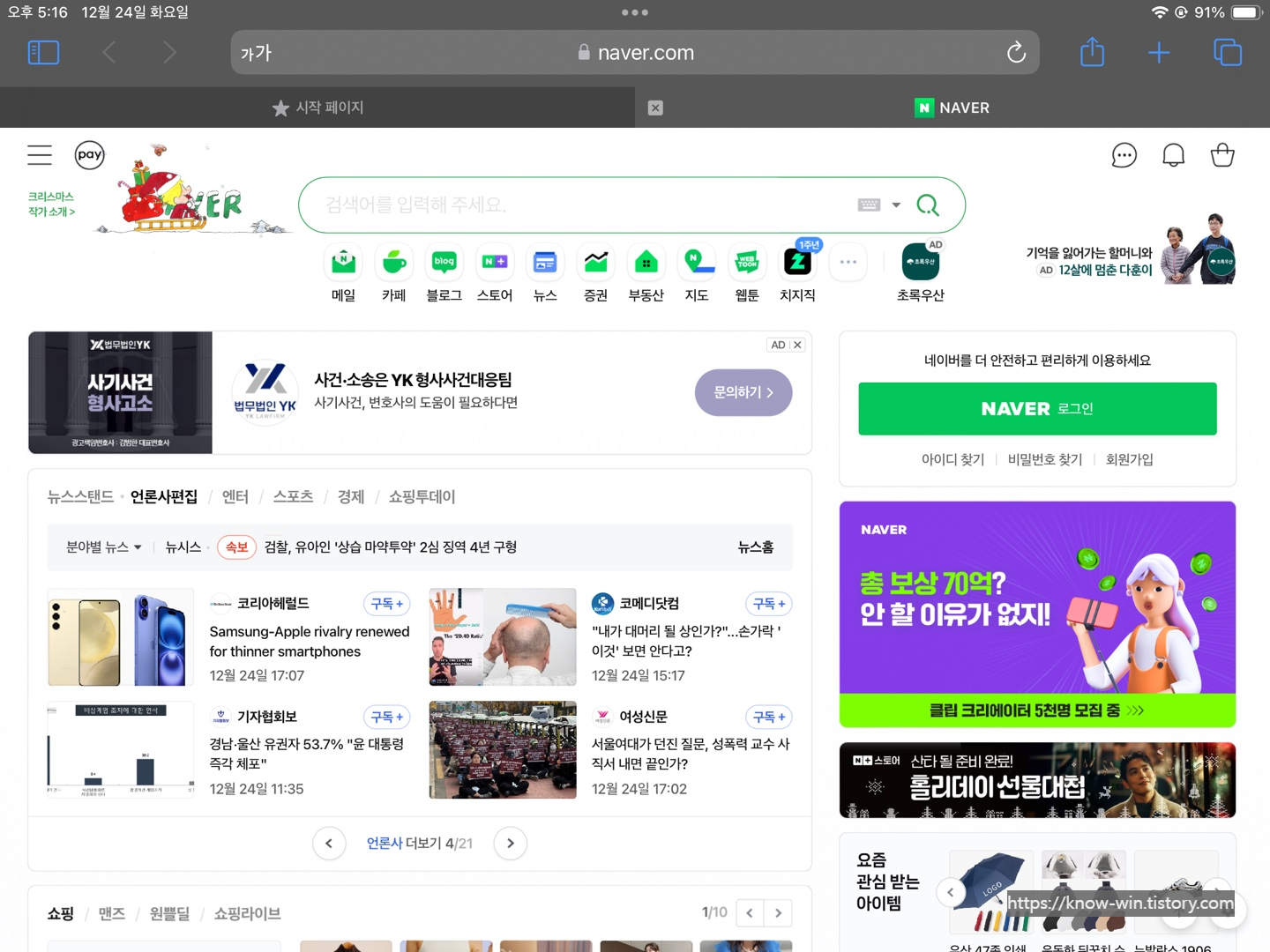Select 원쁠딜 shopping tab
The height and width of the screenshot is (952, 1270).
[x=170, y=914]
